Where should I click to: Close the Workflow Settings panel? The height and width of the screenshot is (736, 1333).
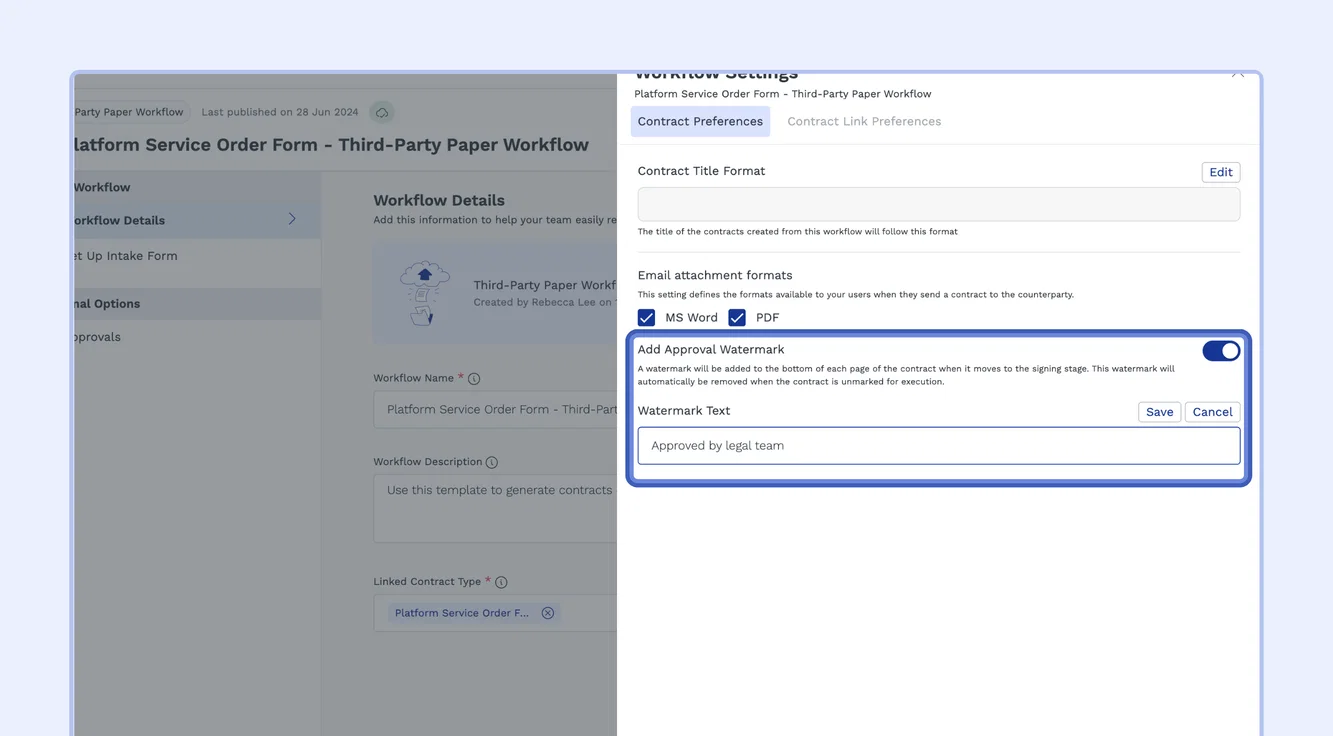(1238, 75)
